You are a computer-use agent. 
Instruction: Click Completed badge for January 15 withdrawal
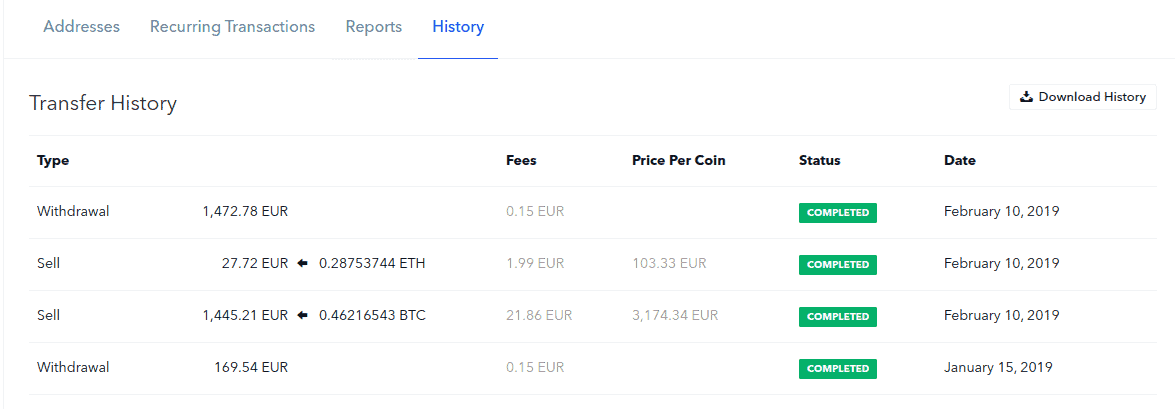point(837,369)
